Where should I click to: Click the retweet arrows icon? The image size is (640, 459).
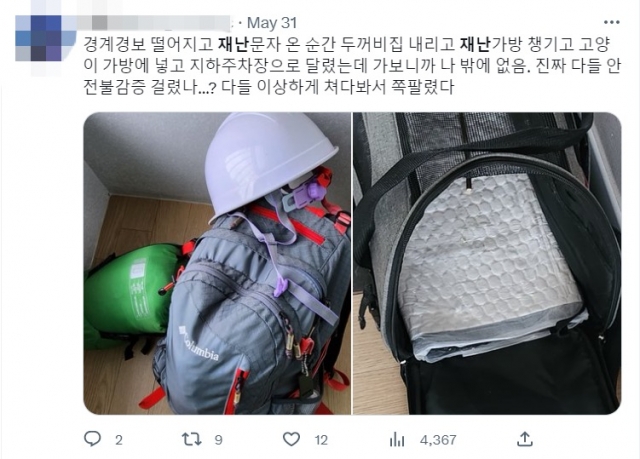(x=192, y=439)
